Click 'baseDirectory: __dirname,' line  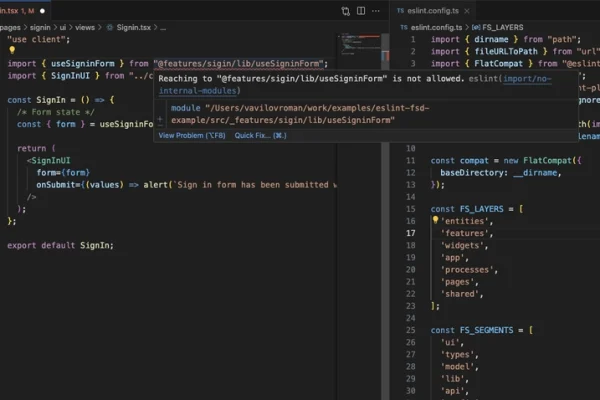coord(501,173)
